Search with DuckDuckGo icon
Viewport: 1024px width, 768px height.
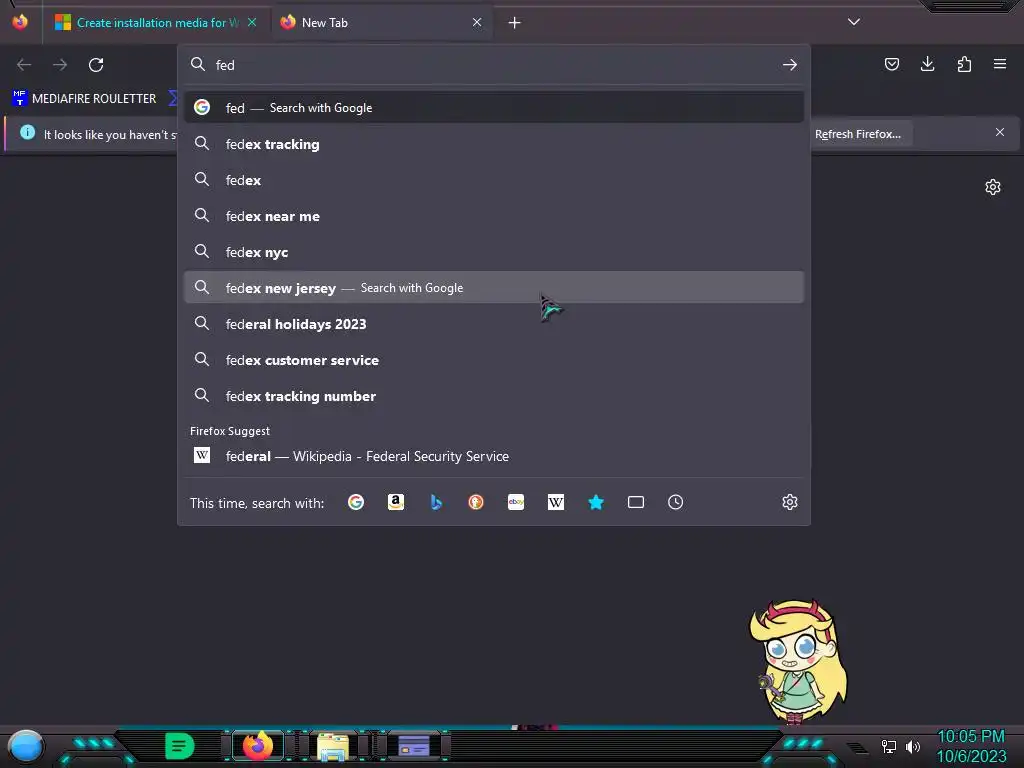coord(476,502)
